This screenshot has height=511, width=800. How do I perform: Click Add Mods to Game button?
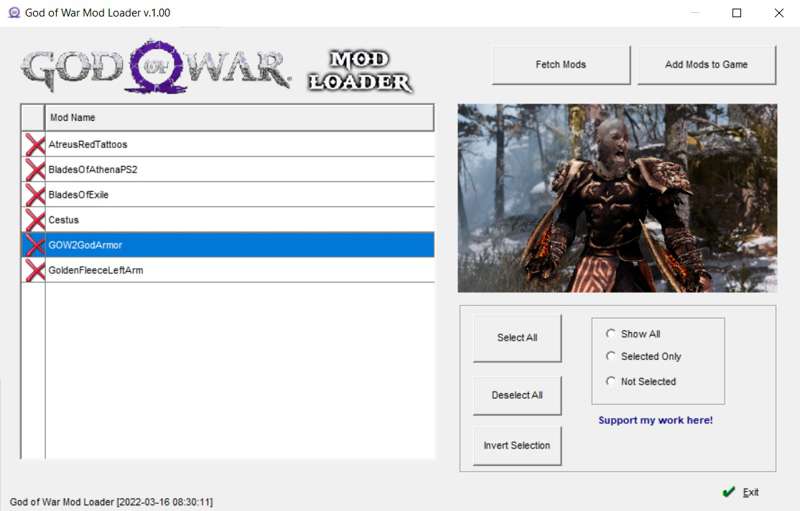pos(706,65)
